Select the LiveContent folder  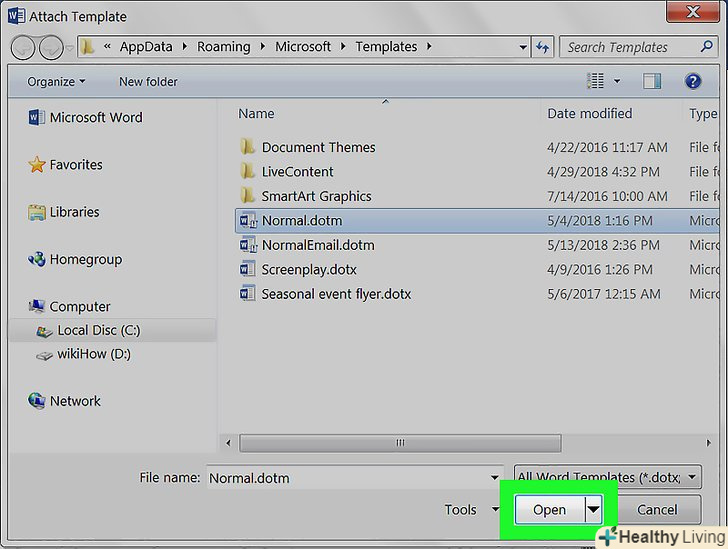click(297, 172)
